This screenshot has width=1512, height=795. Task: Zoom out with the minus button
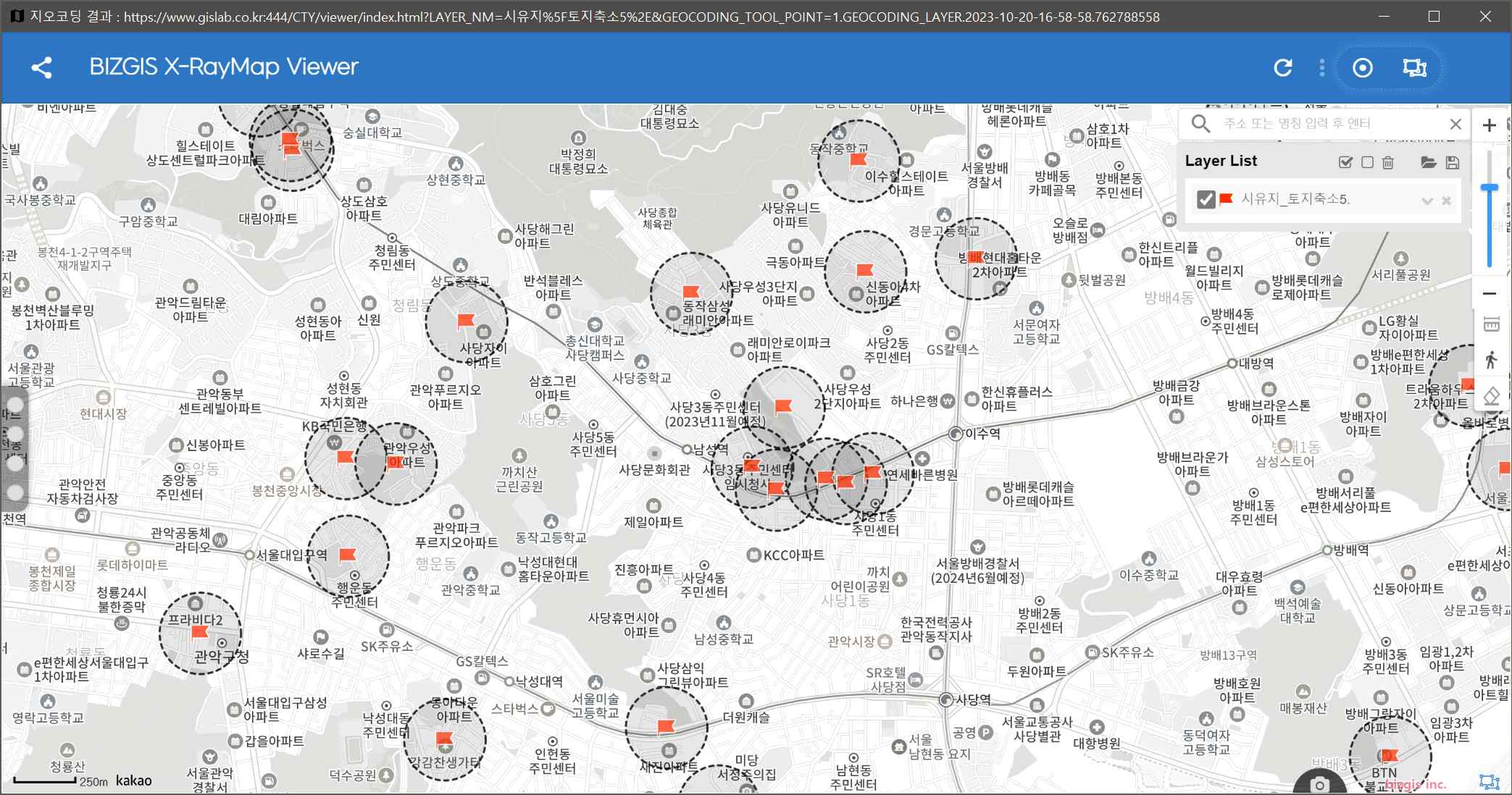pyautogui.click(x=1490, y=293)
